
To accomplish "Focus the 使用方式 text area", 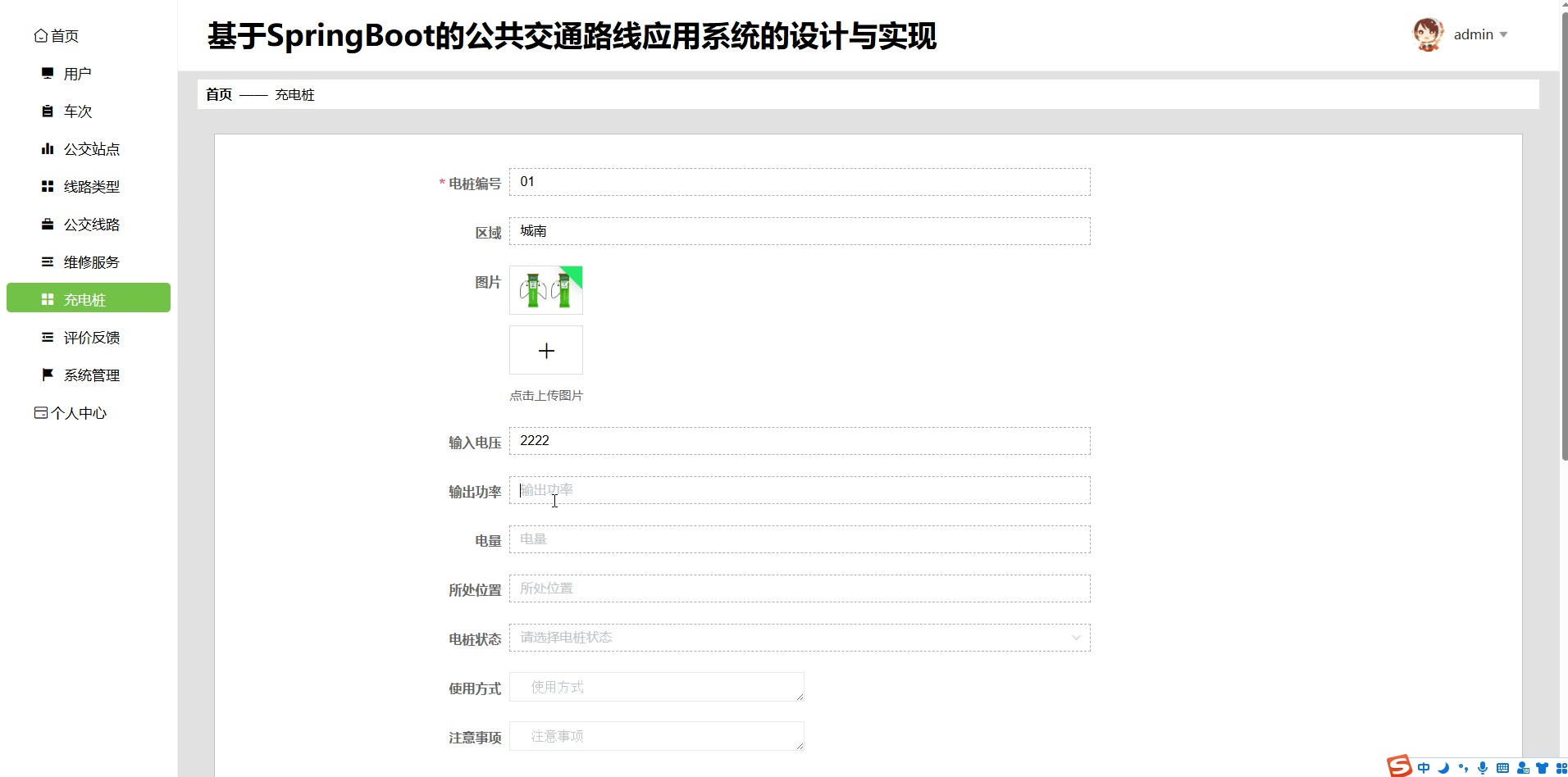I will (x=657, y=687).
